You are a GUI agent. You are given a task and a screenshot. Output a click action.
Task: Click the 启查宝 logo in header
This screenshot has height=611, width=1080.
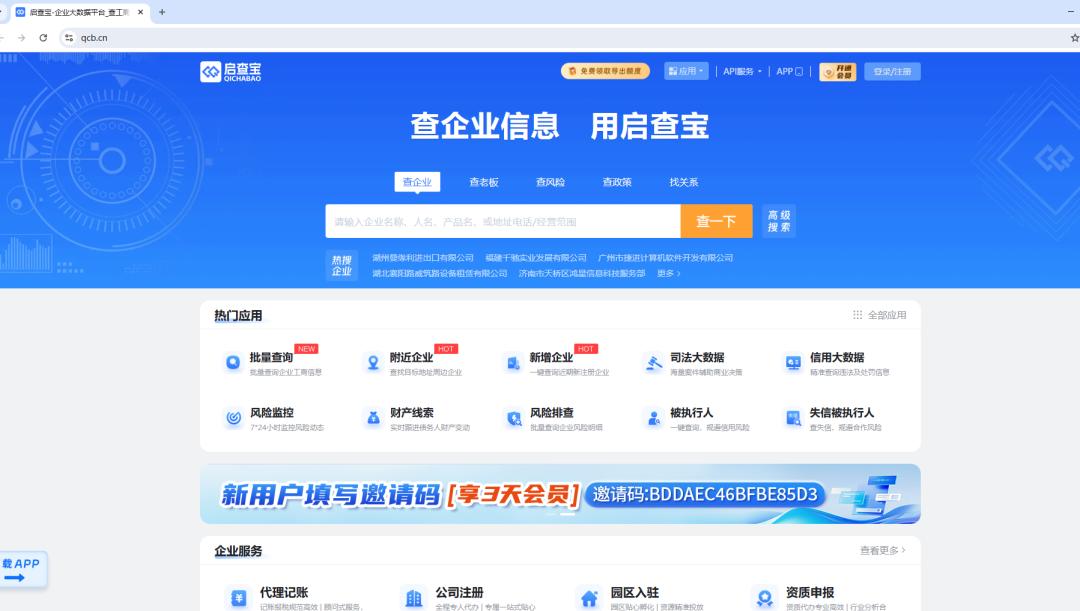point(231,71)
